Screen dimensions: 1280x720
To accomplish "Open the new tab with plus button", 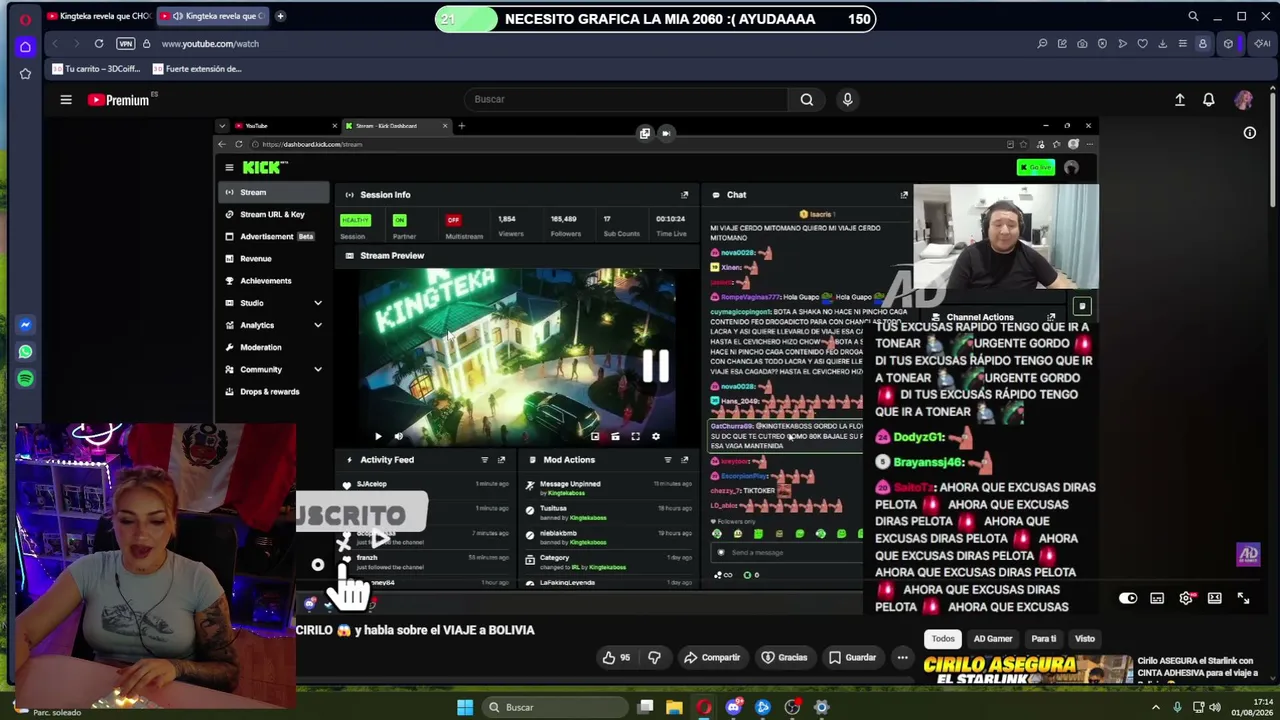I will [x=280, y=16].
